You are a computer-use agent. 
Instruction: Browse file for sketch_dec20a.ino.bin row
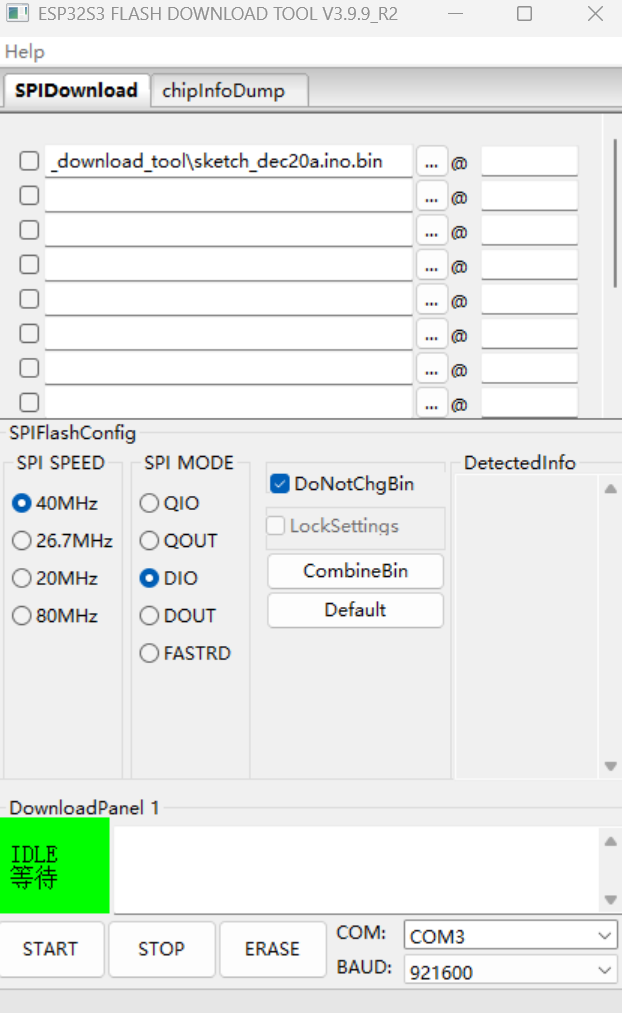click(x=431, y=162)
